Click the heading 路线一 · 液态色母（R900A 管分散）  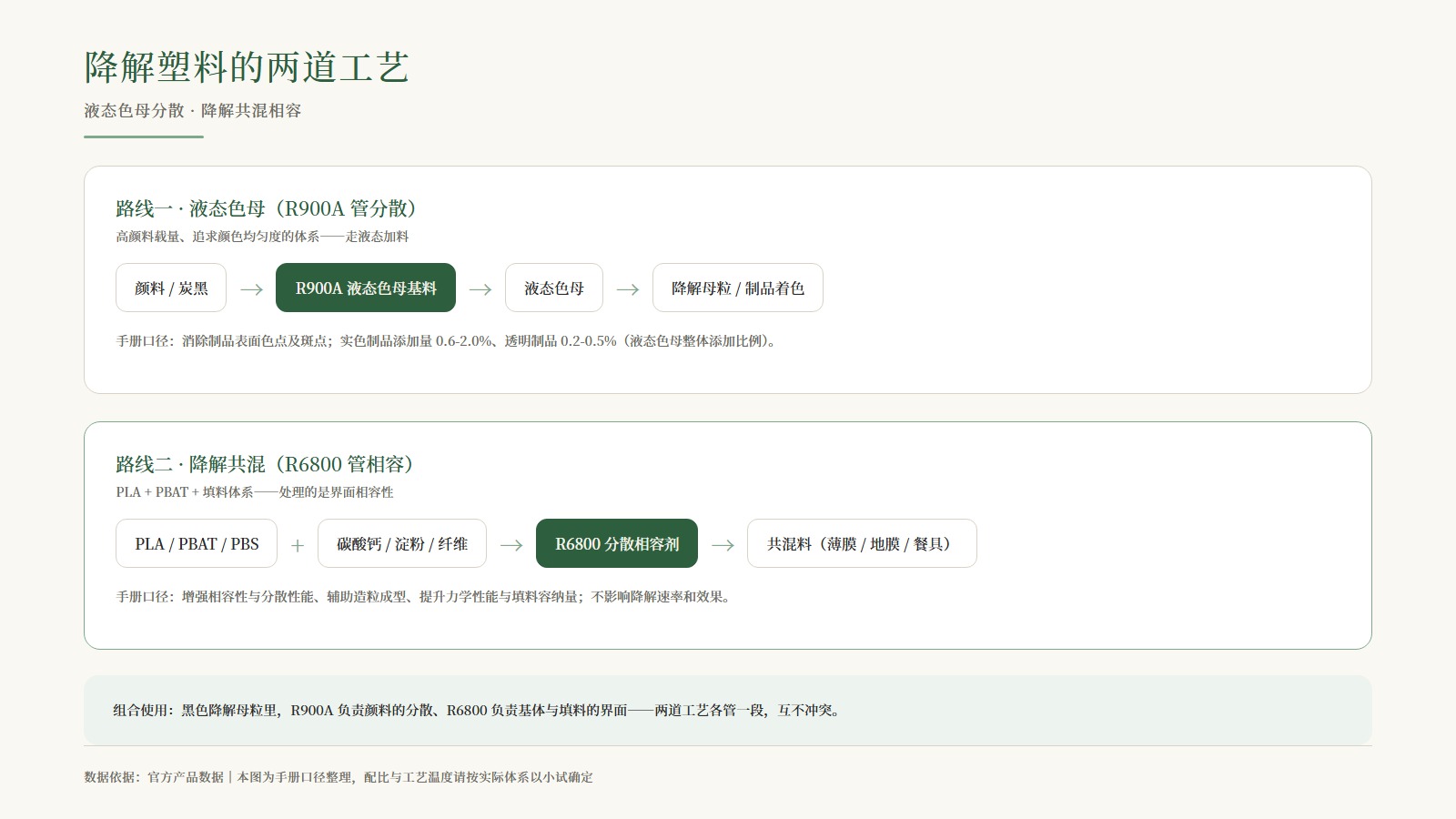click(x=266, y=208)
